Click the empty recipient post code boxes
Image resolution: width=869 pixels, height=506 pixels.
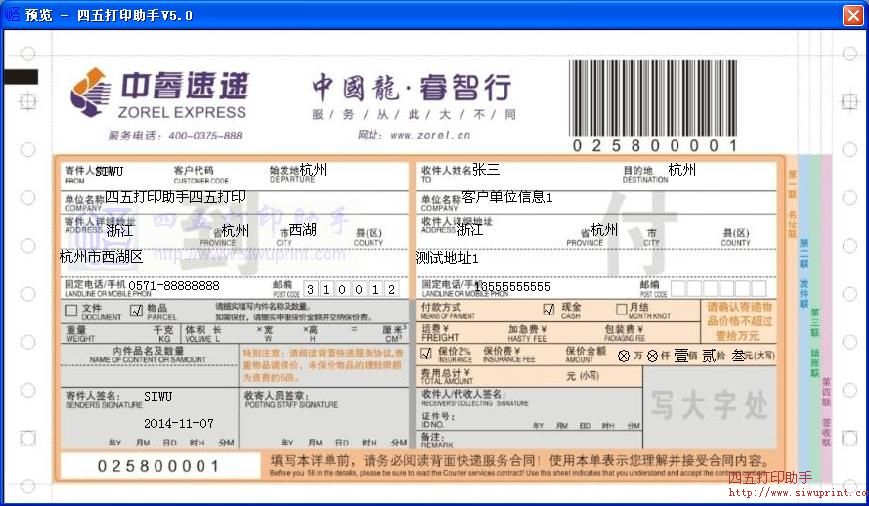click(x=719, y=288)
